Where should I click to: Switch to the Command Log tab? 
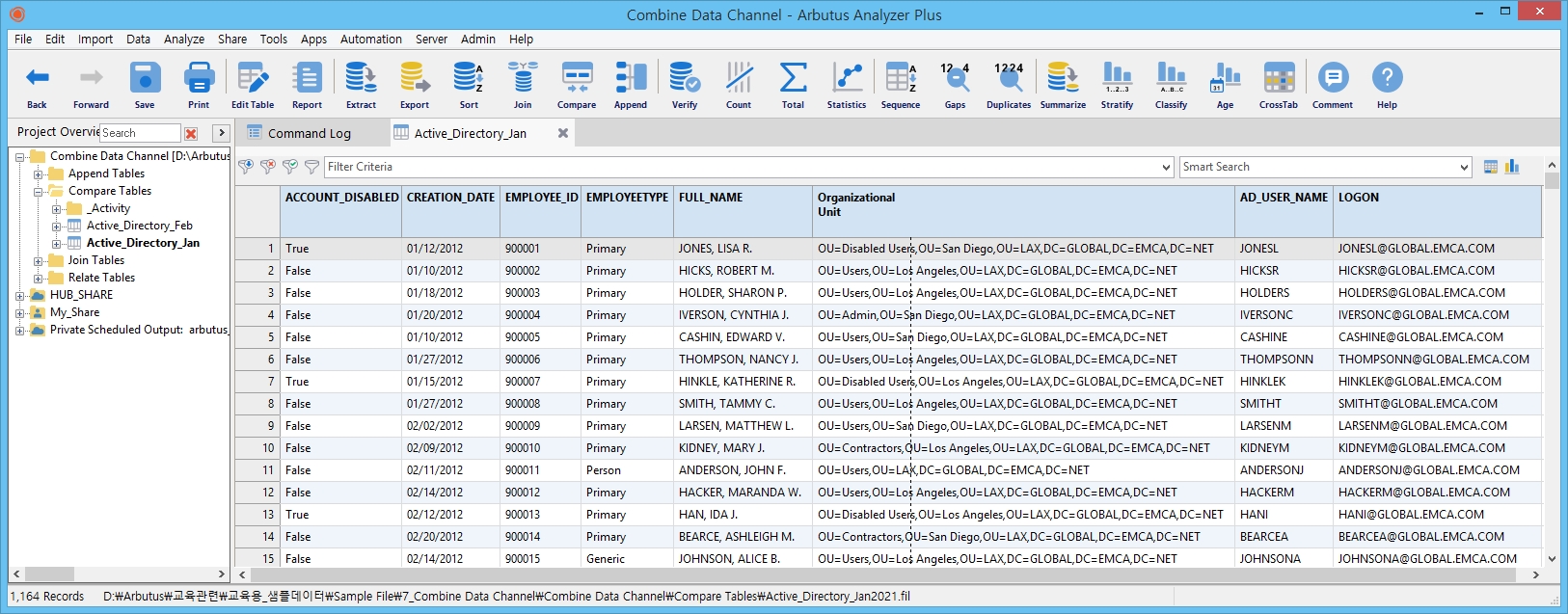point(310,134)
